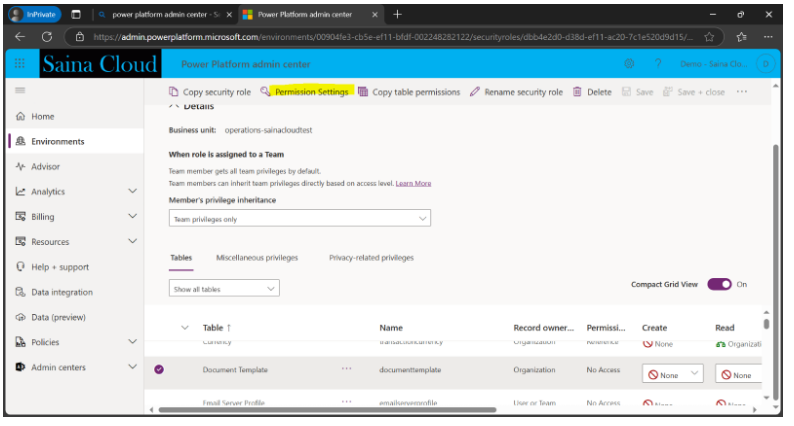Click the Home icon in sidebar
Screen dimensions: 794x426
[20, 116]
